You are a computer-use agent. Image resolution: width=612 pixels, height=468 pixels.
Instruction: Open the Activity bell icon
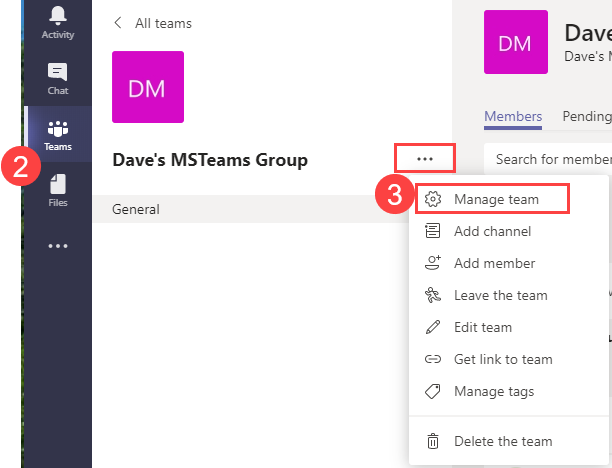tap(58, 16)
